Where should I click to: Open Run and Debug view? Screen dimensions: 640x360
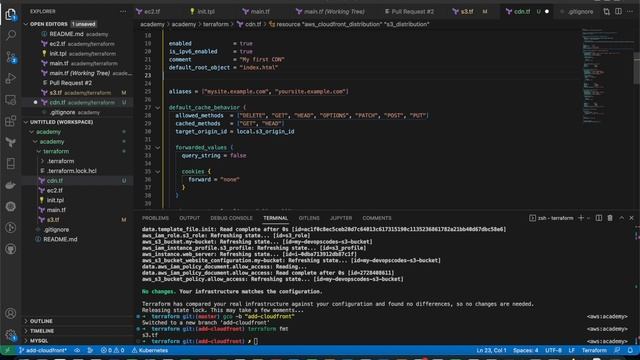coord(11,78)
